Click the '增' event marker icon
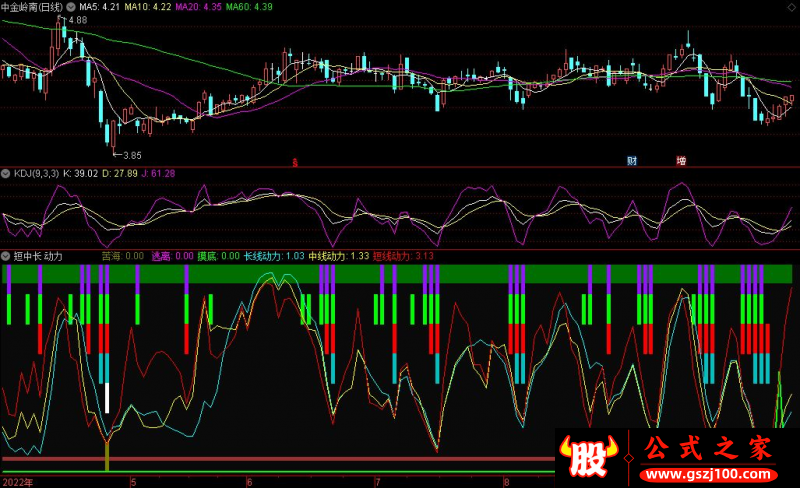 point(681,160)
